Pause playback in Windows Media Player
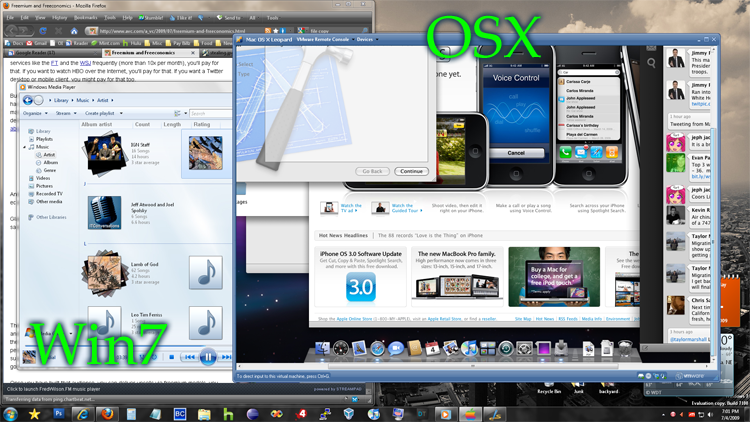Screen dimensions: 750x422 pyautogui.click(x=208, y=357)
